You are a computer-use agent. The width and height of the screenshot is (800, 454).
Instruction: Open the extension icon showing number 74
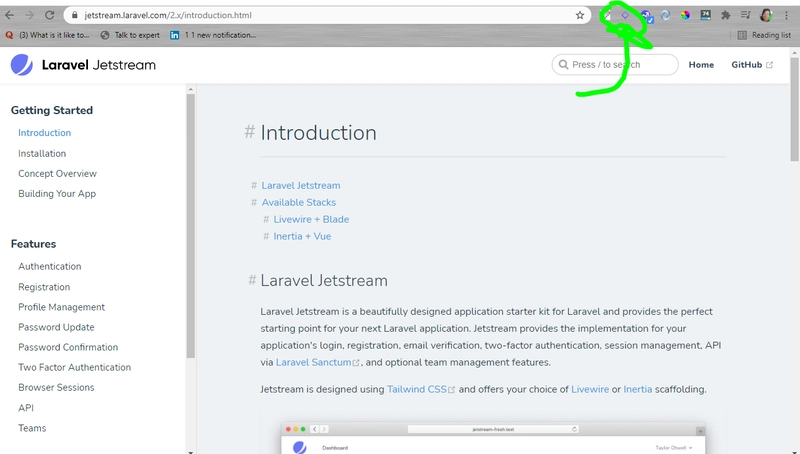(705, 15)
